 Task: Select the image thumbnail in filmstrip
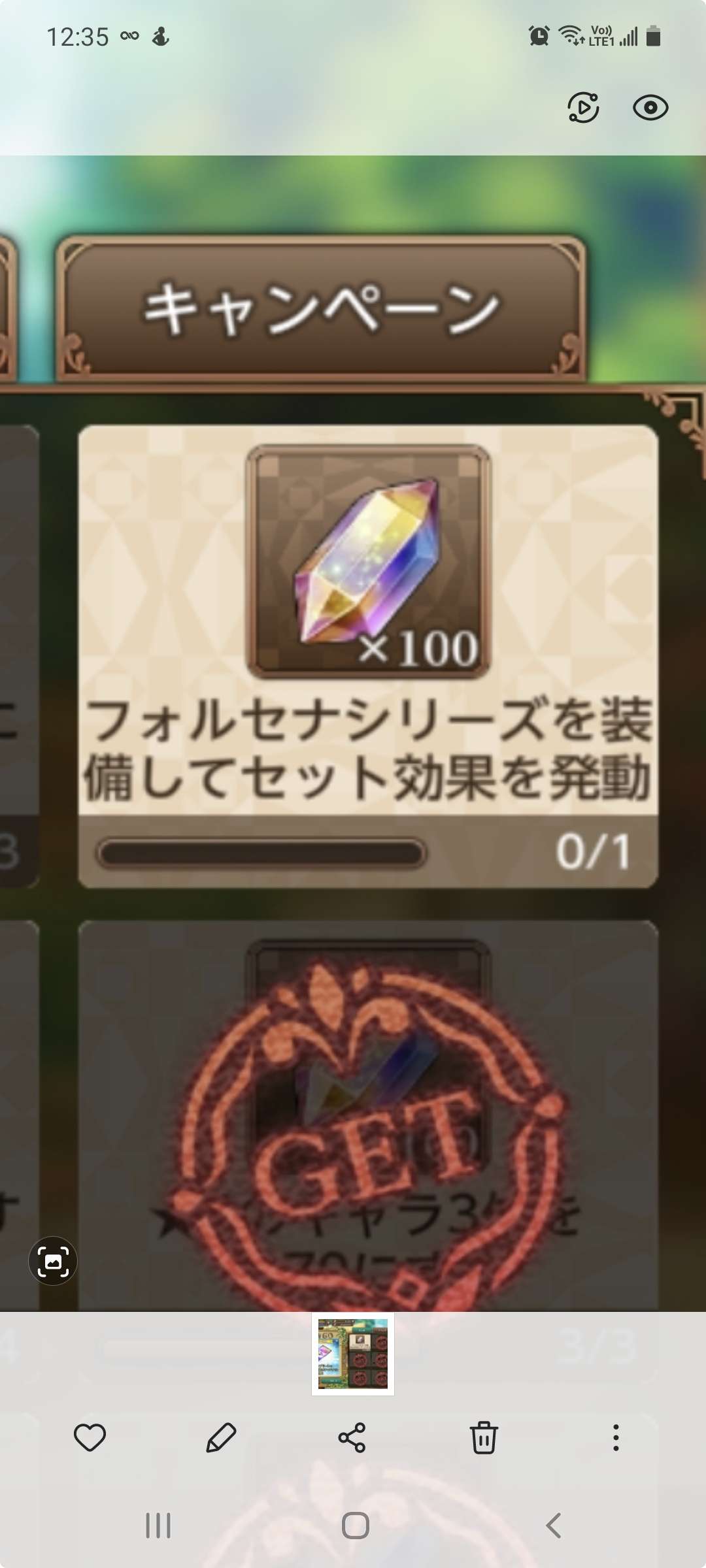tap(353, 1354)
